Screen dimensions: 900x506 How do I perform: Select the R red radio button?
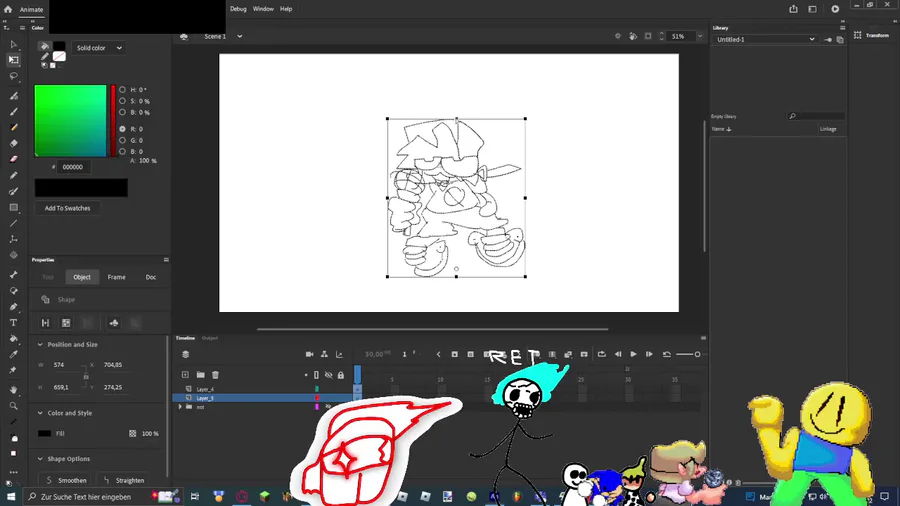pyautogui.click(x=122, y=129)
